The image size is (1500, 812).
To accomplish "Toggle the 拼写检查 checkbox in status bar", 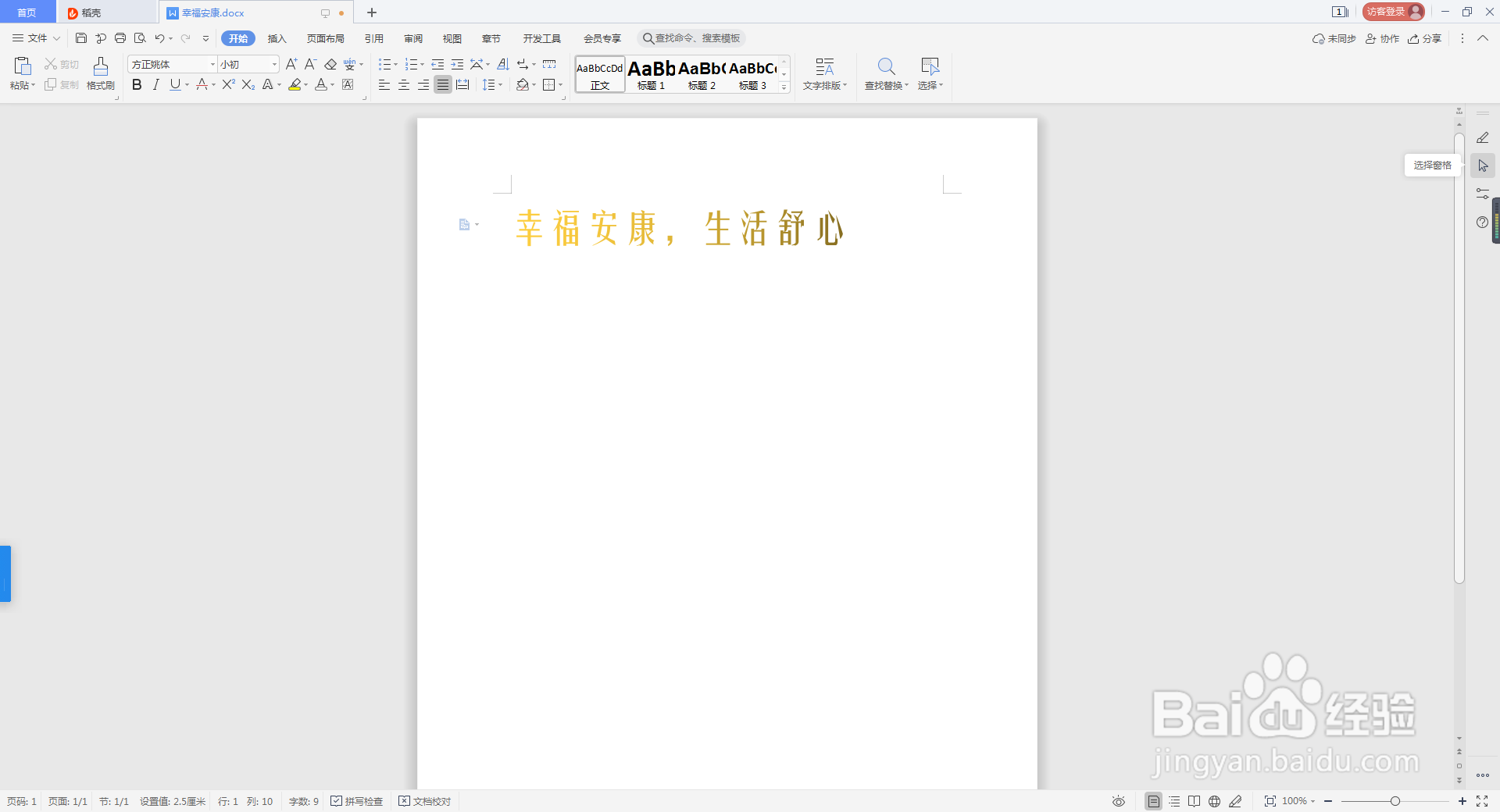I will (357, 801).
